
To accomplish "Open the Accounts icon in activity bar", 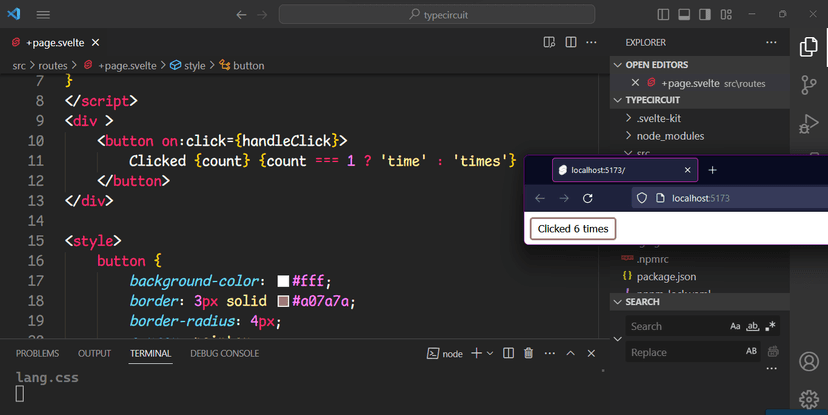I will pyautogui.click(x=809, y=361).
